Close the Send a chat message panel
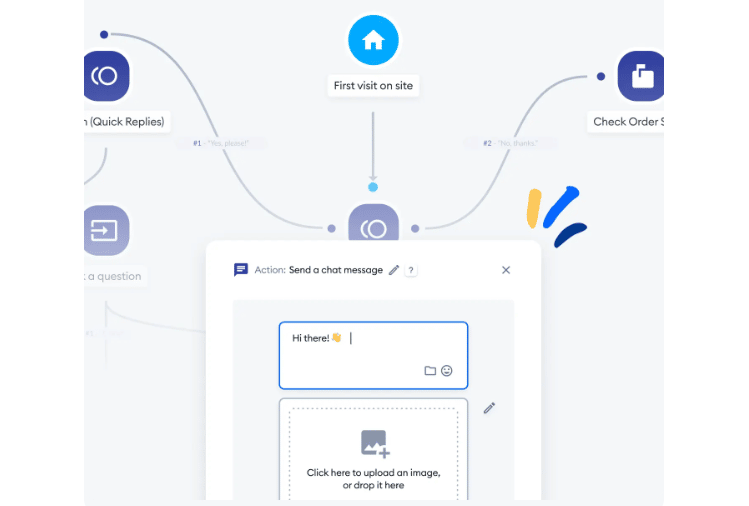Viewport: 749px width, 506px height. [506, 270]
